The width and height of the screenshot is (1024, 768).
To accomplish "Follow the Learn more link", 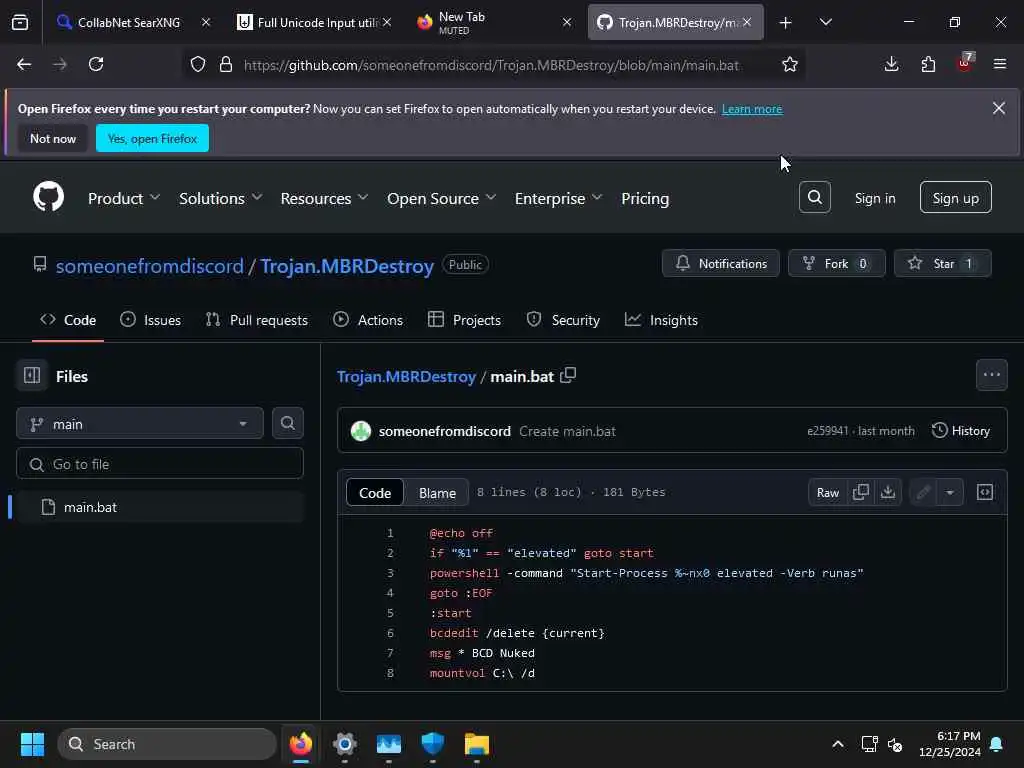I will pos(752,109).
